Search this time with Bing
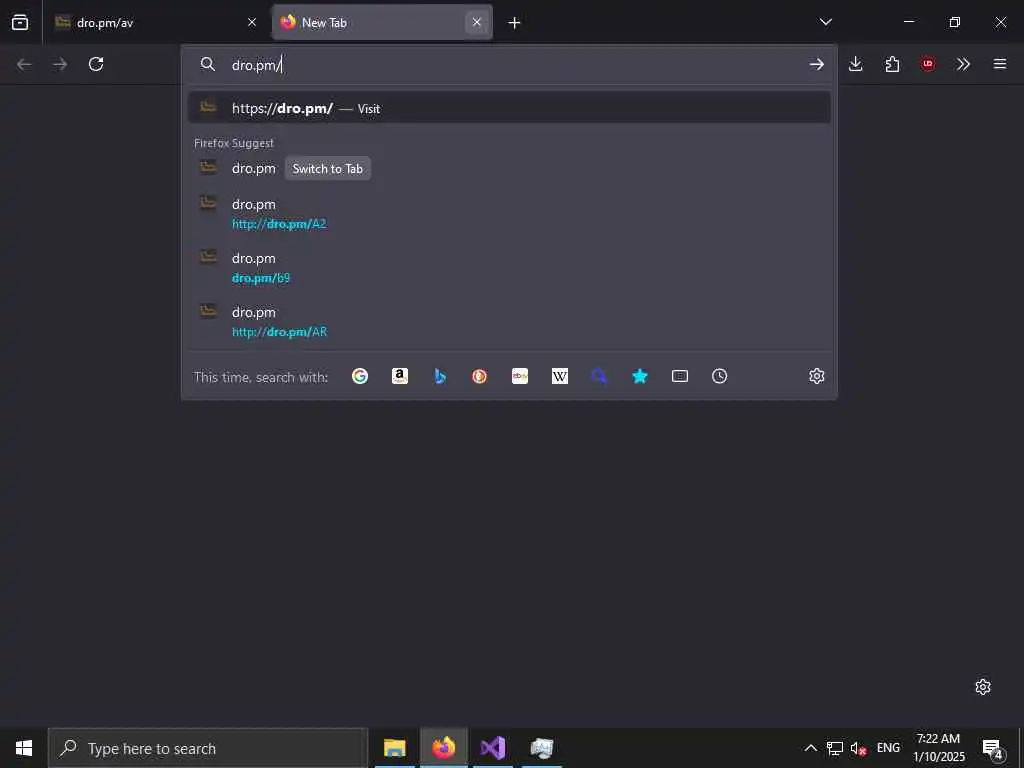1024x768 pixels. pos(440,376)
